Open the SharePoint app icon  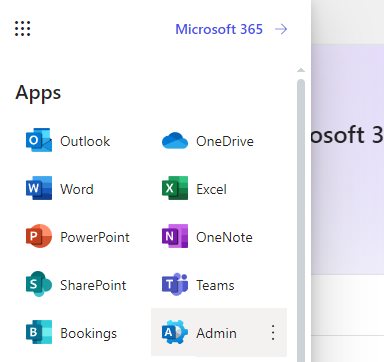[39, 284]
